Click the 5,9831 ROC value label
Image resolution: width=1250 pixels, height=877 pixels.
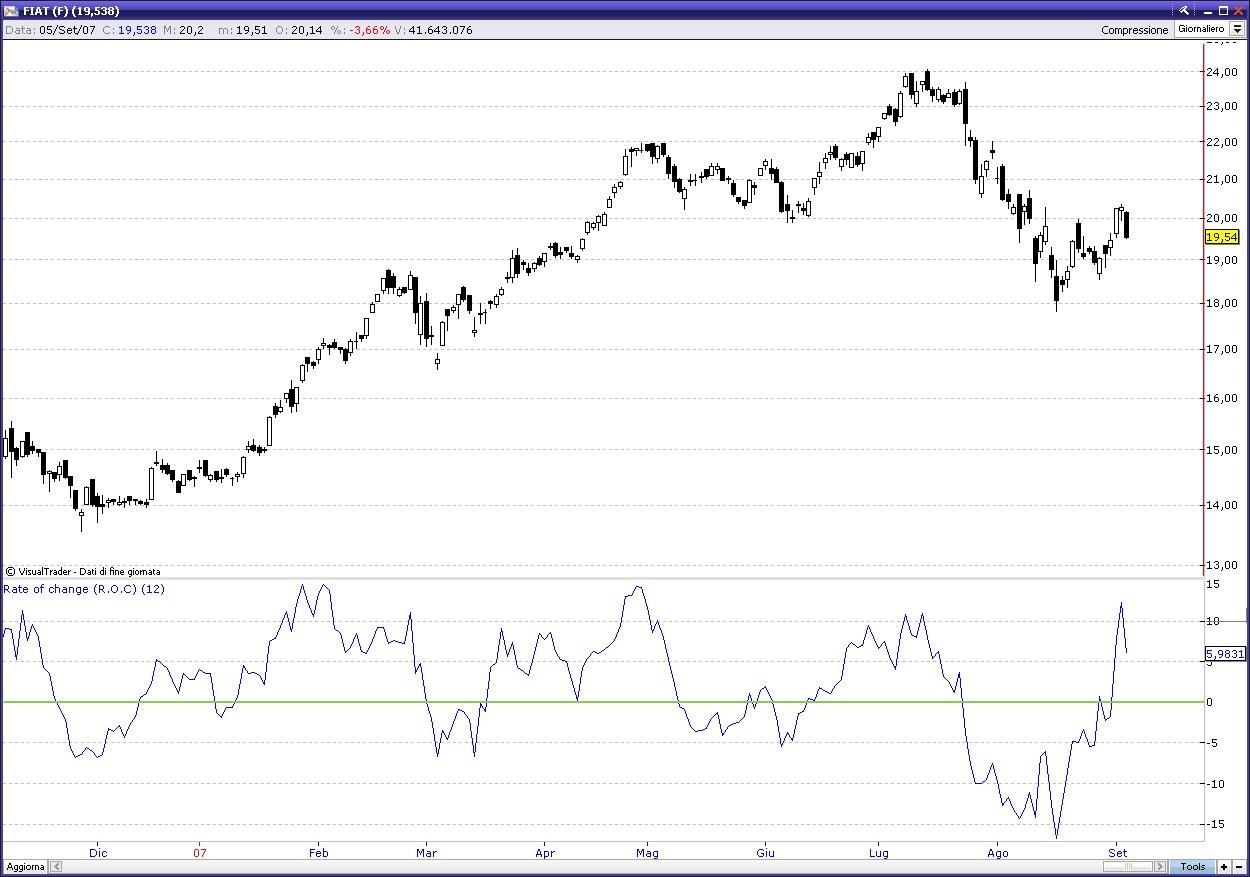click(x=1225, y=655)
